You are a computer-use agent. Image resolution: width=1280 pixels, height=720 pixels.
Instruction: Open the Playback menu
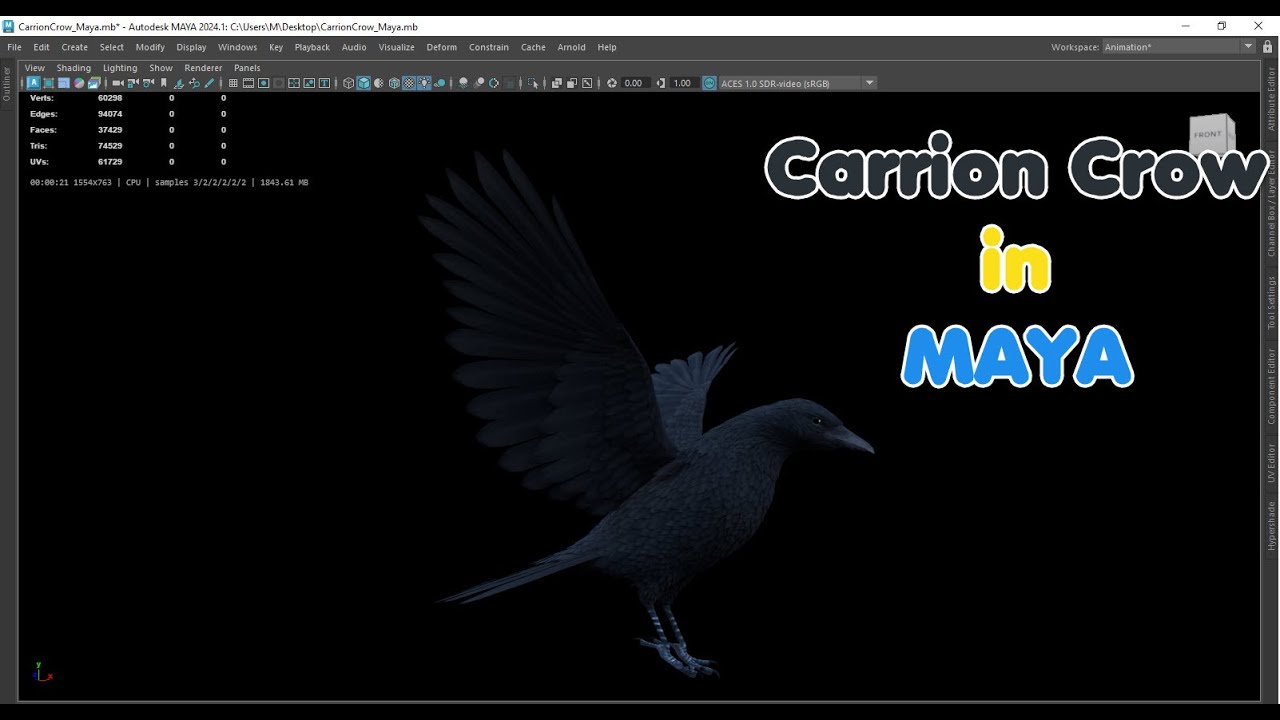pyautogui.click(x=312, y=47)
